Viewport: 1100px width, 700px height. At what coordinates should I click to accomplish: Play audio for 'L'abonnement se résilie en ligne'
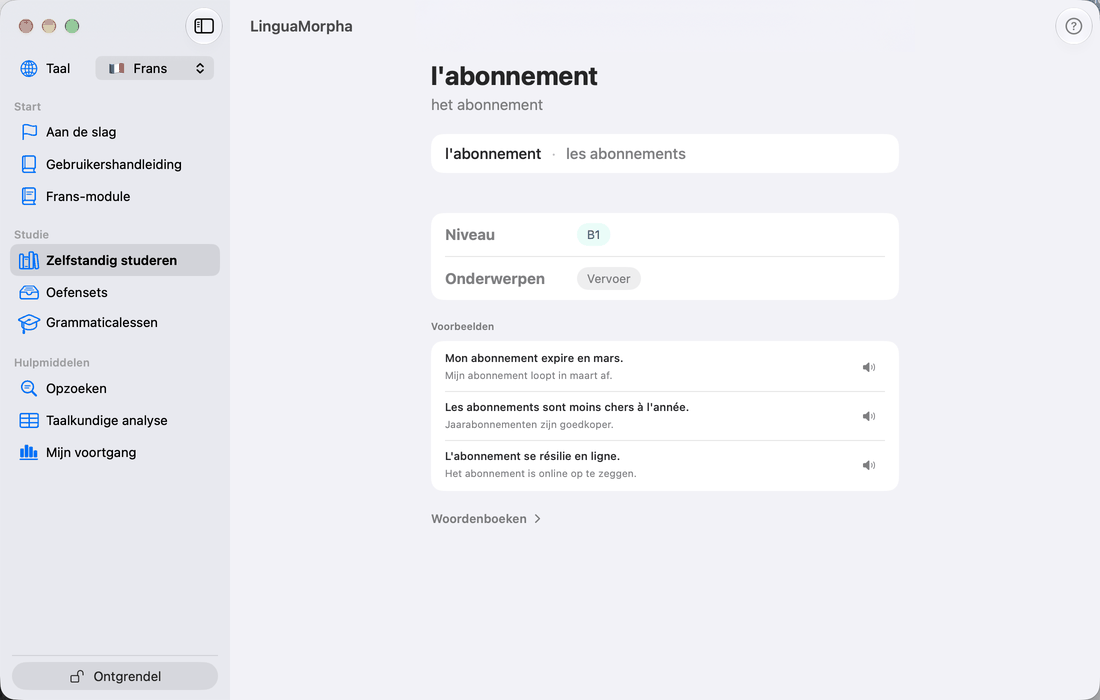tap(868, 465)
